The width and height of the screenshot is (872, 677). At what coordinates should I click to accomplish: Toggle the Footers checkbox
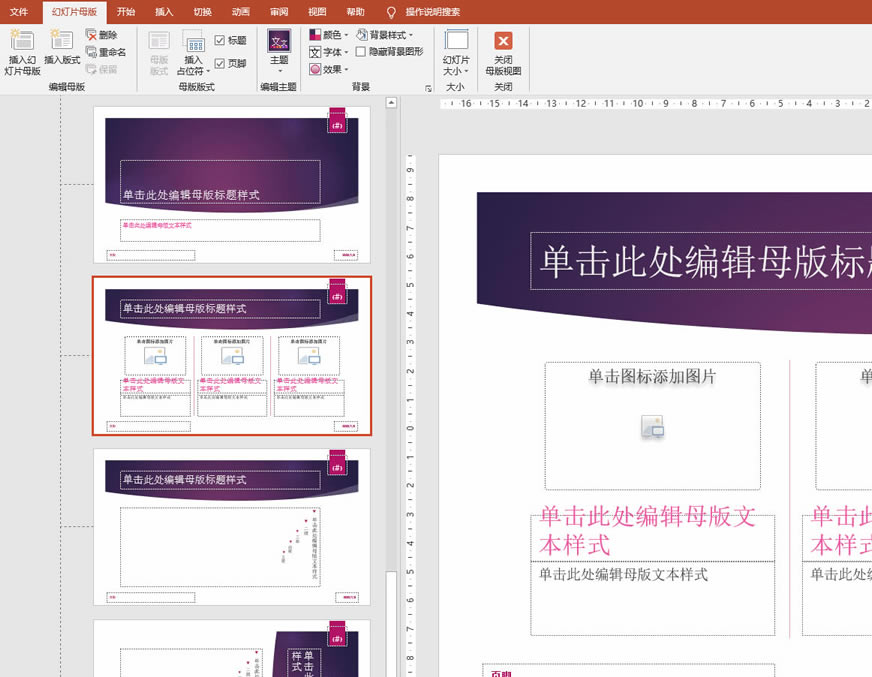pyautogui.click(x=221, y=64)
